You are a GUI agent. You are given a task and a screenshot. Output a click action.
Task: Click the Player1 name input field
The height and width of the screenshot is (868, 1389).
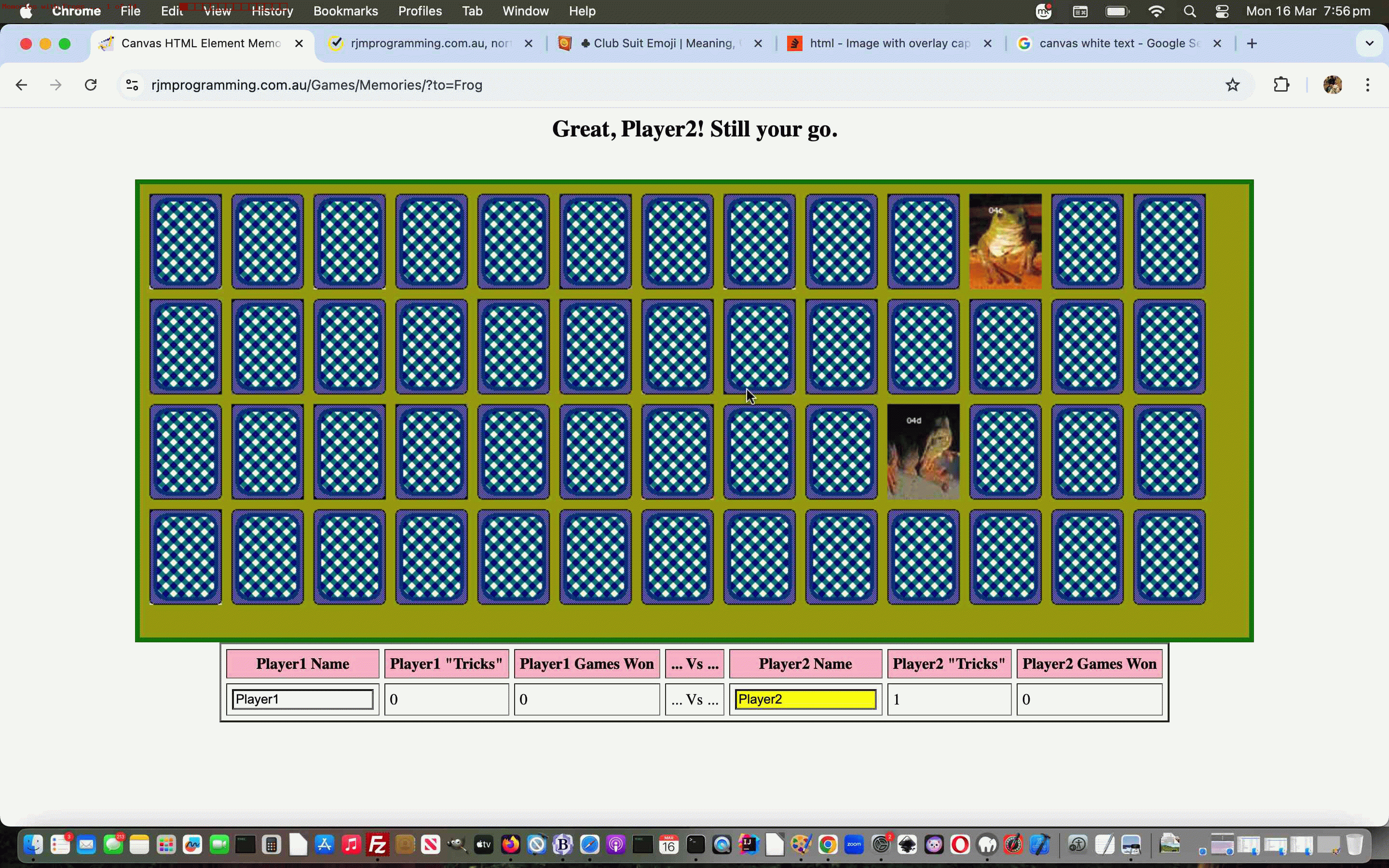pos(302,699)
